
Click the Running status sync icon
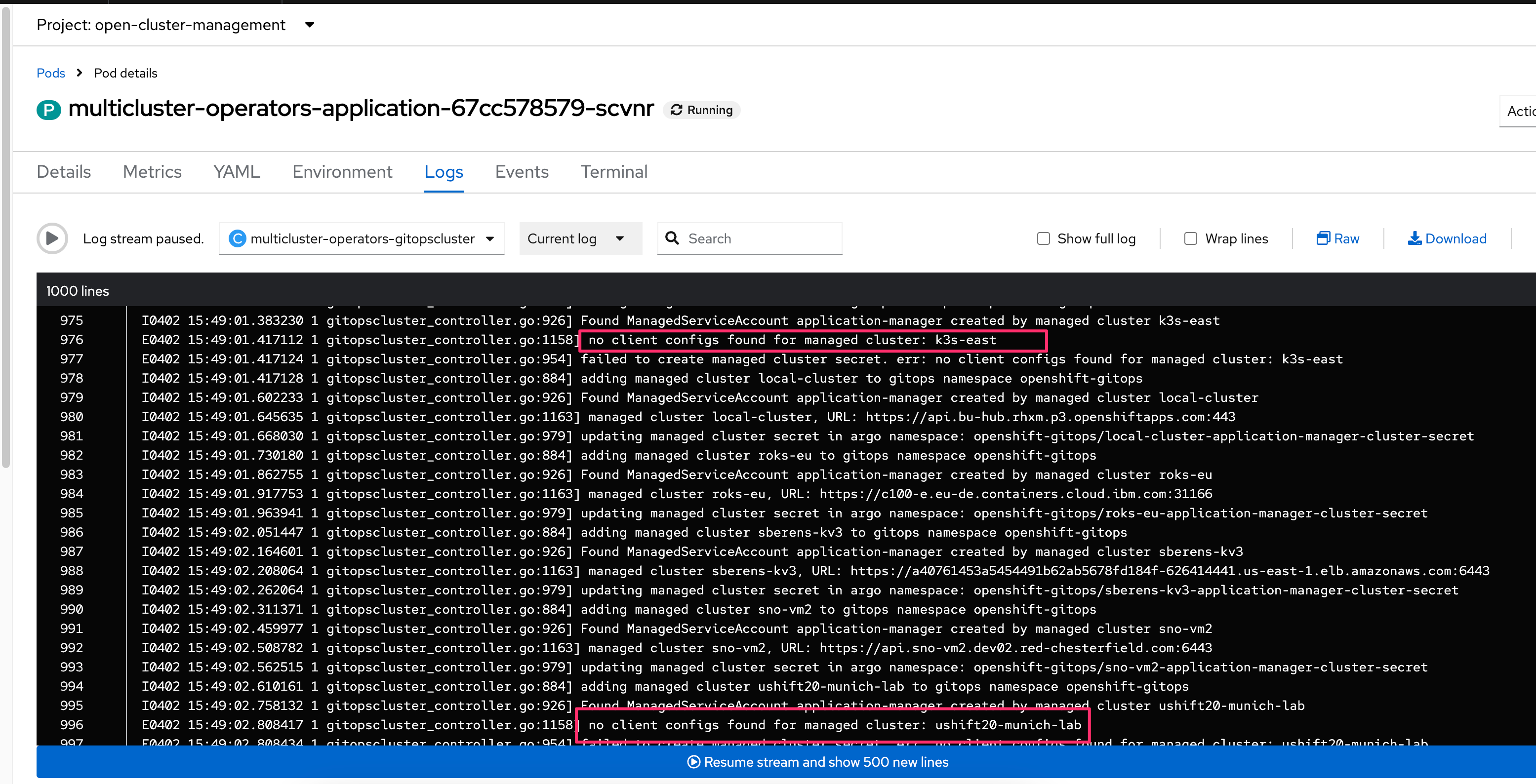[x=676, y=110]
